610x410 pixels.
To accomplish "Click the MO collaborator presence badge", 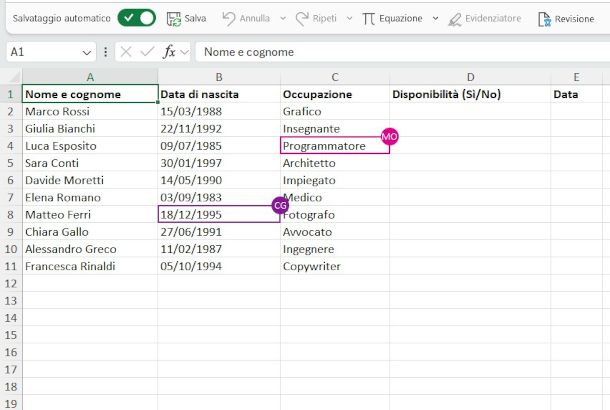I will [389, 137].
